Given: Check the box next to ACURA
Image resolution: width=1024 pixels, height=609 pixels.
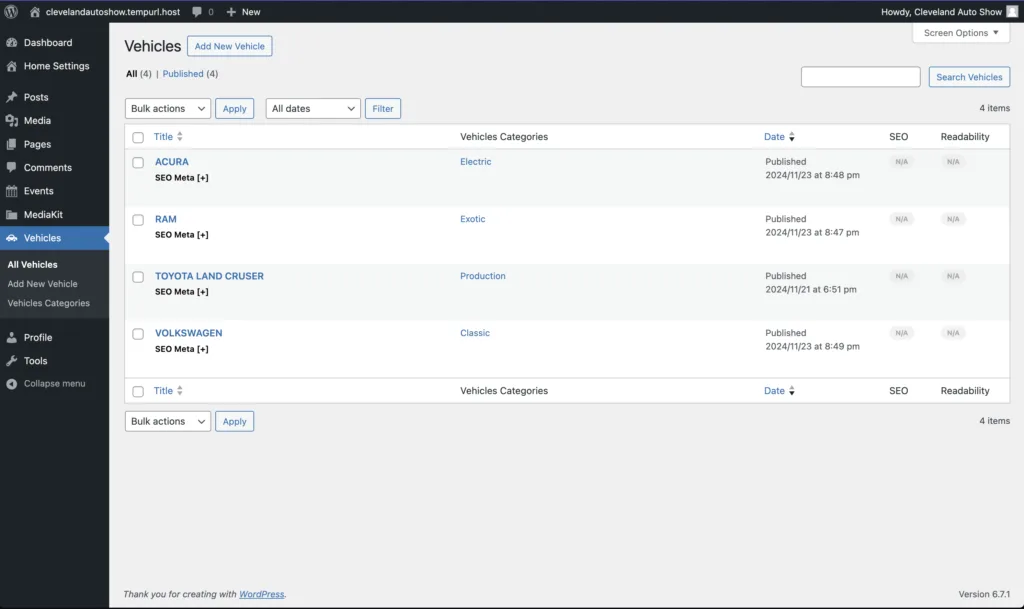Looking at the screenshot, I should pyautogui.click(x=138, y=162).
